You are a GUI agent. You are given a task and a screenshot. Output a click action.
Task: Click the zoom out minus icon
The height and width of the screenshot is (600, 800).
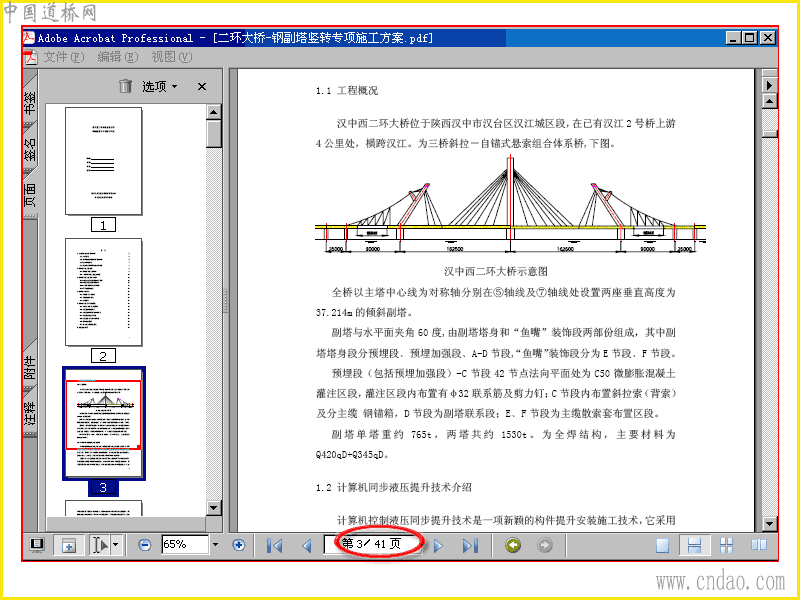[x=145, y=545]
